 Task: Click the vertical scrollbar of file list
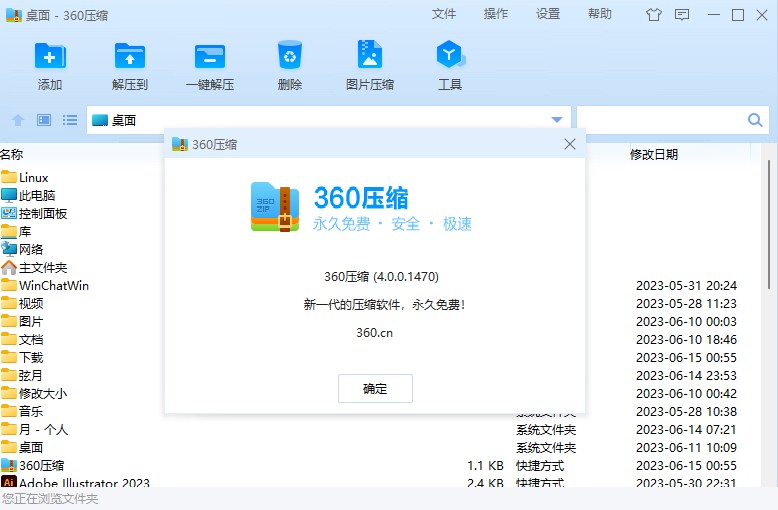point(769,223)
